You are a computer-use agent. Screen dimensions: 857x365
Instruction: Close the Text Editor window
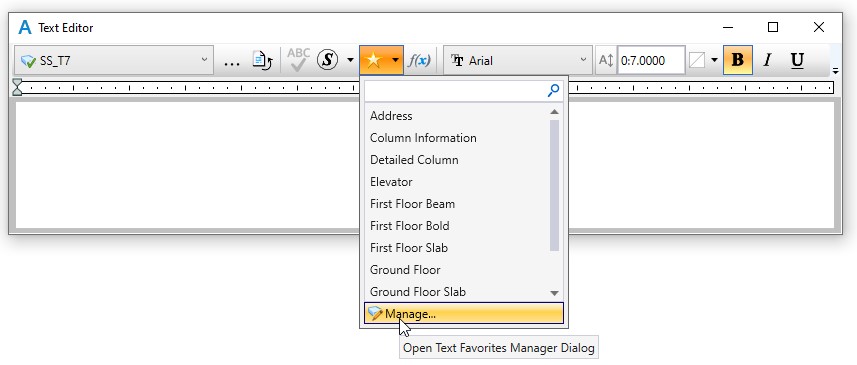819,27
